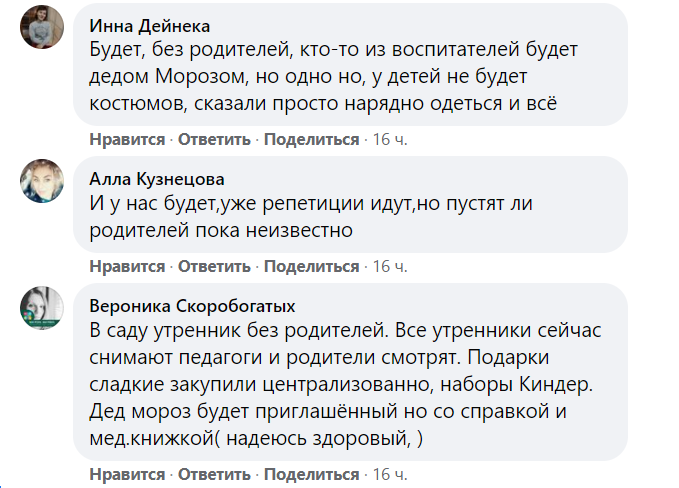Open the 16 ч. timestamp under Вероника's comment
This screenshot has height=488, width=679.
(x=390, y=474)
